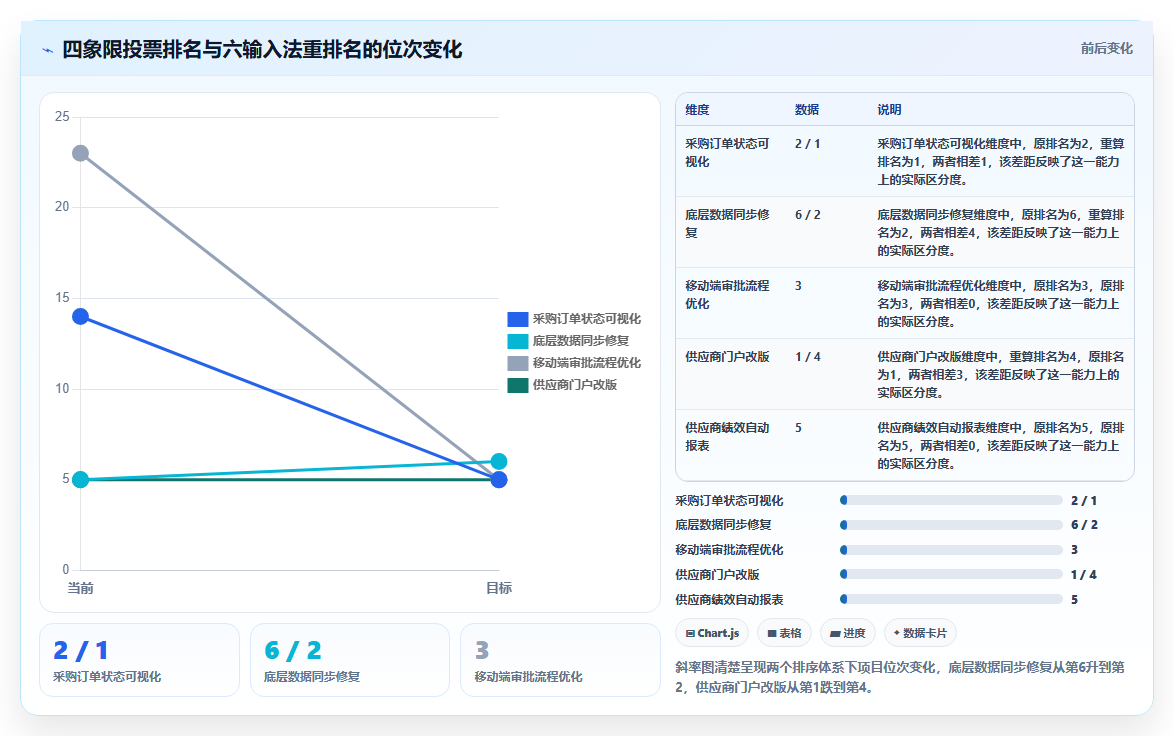Click the footer note starting 斜率图清楚呈现
Screen dimensions: 1174x736
point(900,677)
